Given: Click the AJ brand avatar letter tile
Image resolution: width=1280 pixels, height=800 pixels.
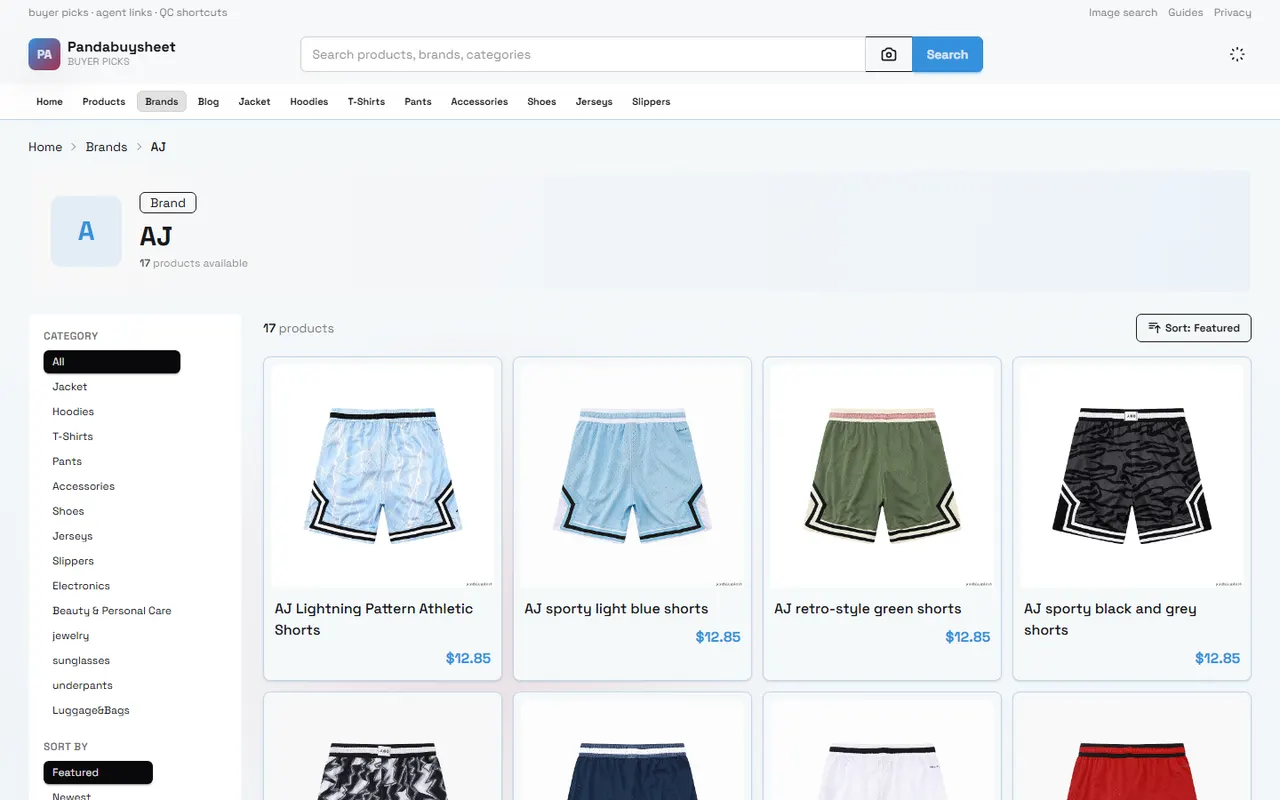Looking at the screenshot, I should pyautogui.click(x=86, y=231).
